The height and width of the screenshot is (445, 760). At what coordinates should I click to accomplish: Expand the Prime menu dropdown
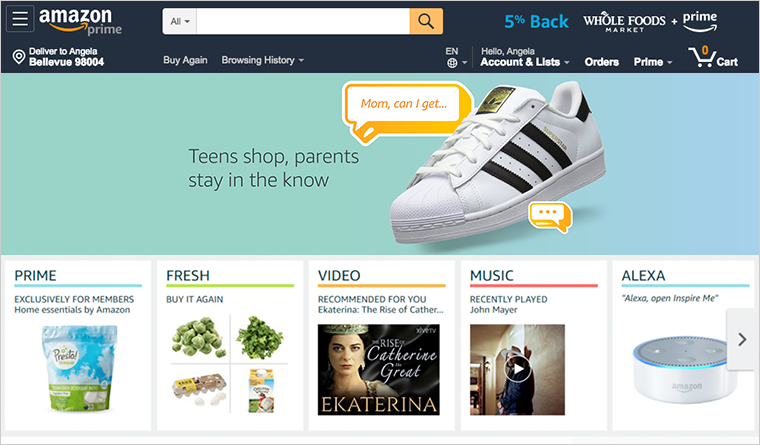pos(653,62)
